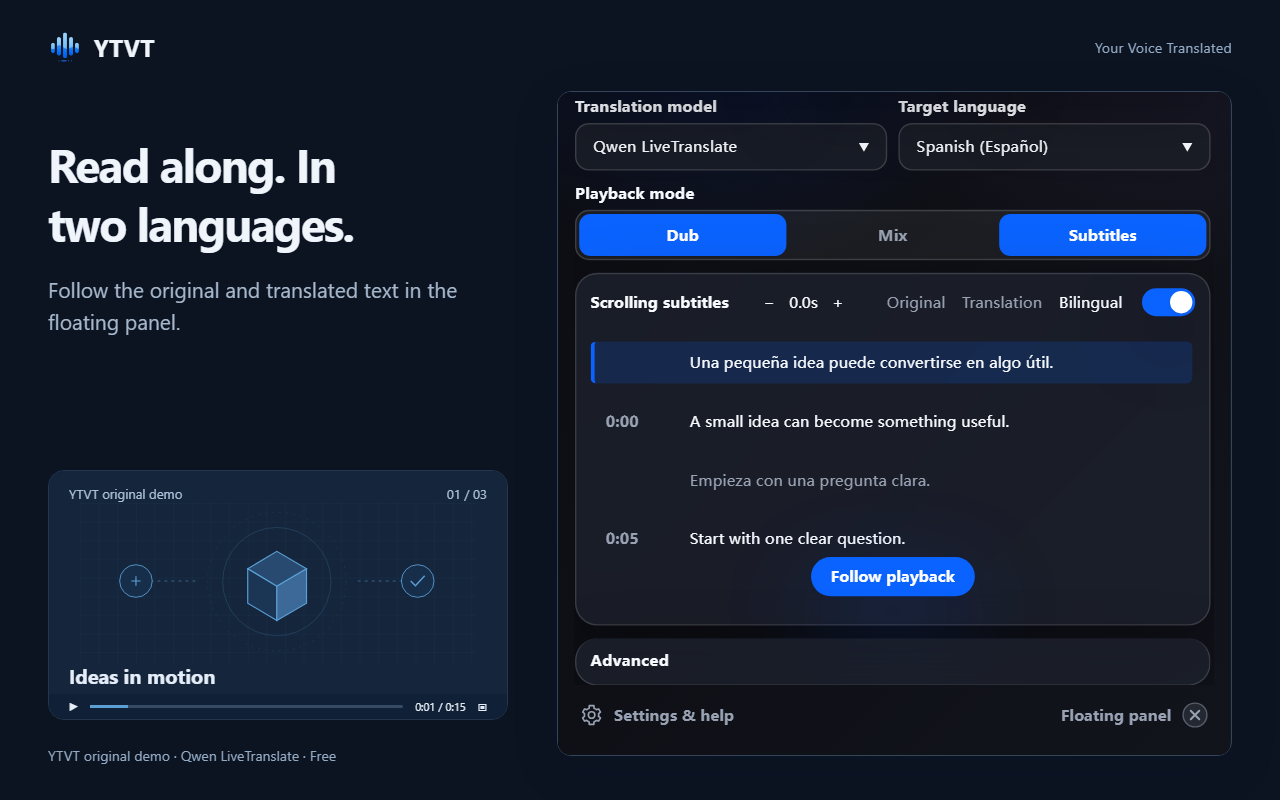This screenshot has width=1280, height=800.
Task: Click the footer text mentioning Qwen LiveTranslate · Free
Action: pyautogui.click(x=192, y=757)
